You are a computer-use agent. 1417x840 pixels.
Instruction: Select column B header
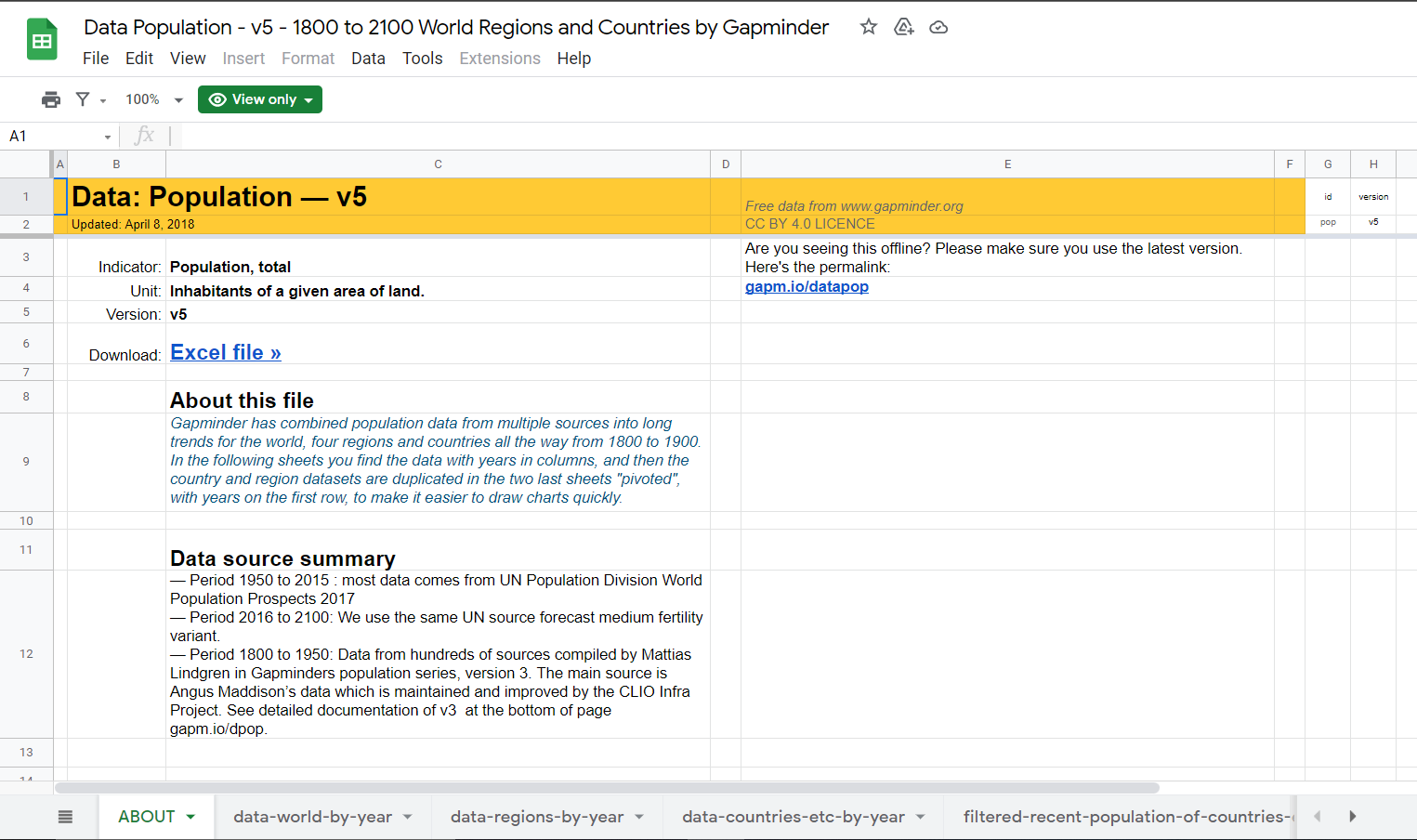[116, 164]
